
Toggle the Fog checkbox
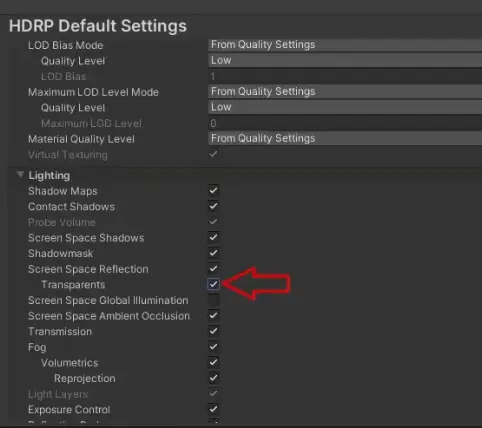point(213,347)
